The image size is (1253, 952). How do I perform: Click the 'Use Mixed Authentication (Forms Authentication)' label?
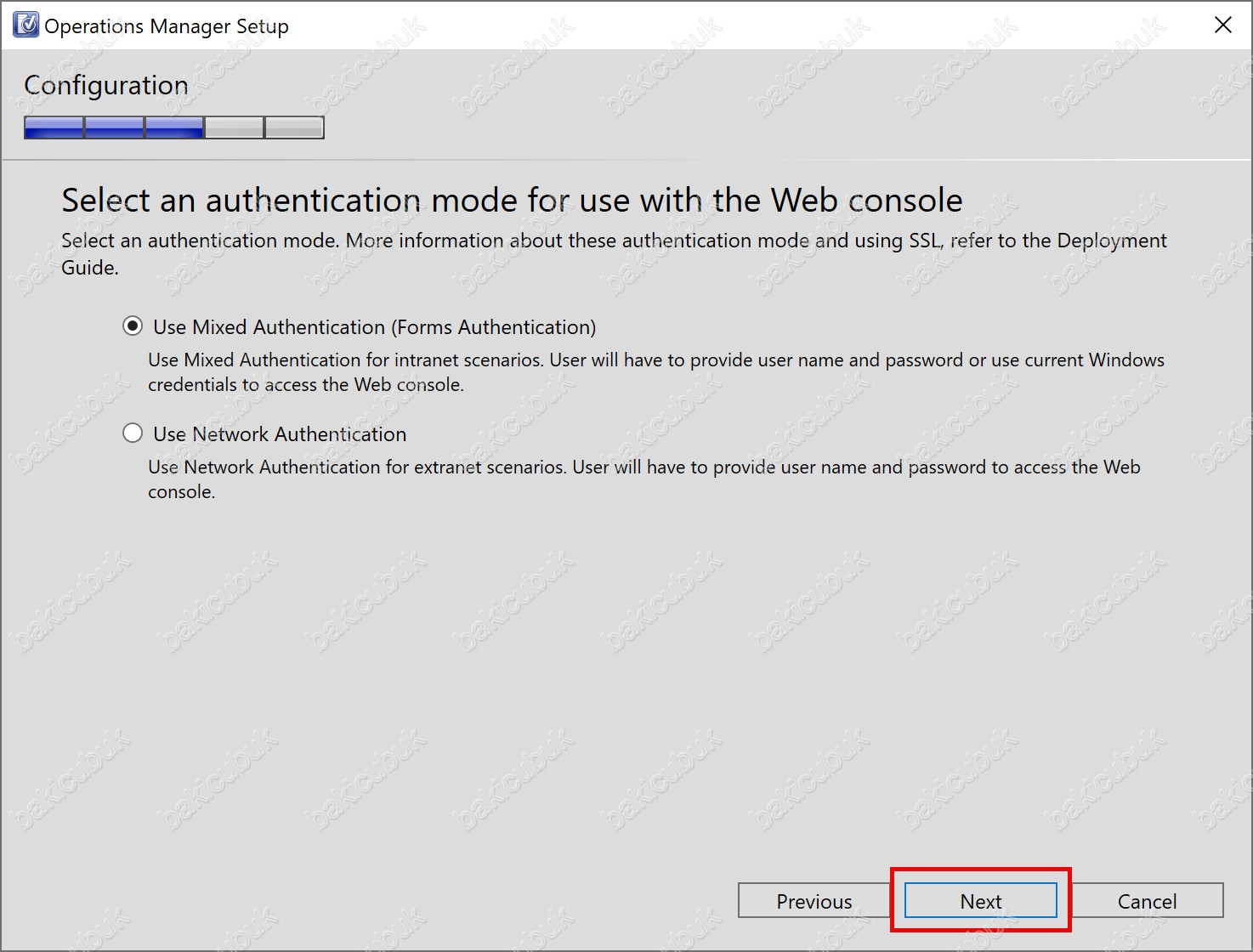click(x=374, y=327)
